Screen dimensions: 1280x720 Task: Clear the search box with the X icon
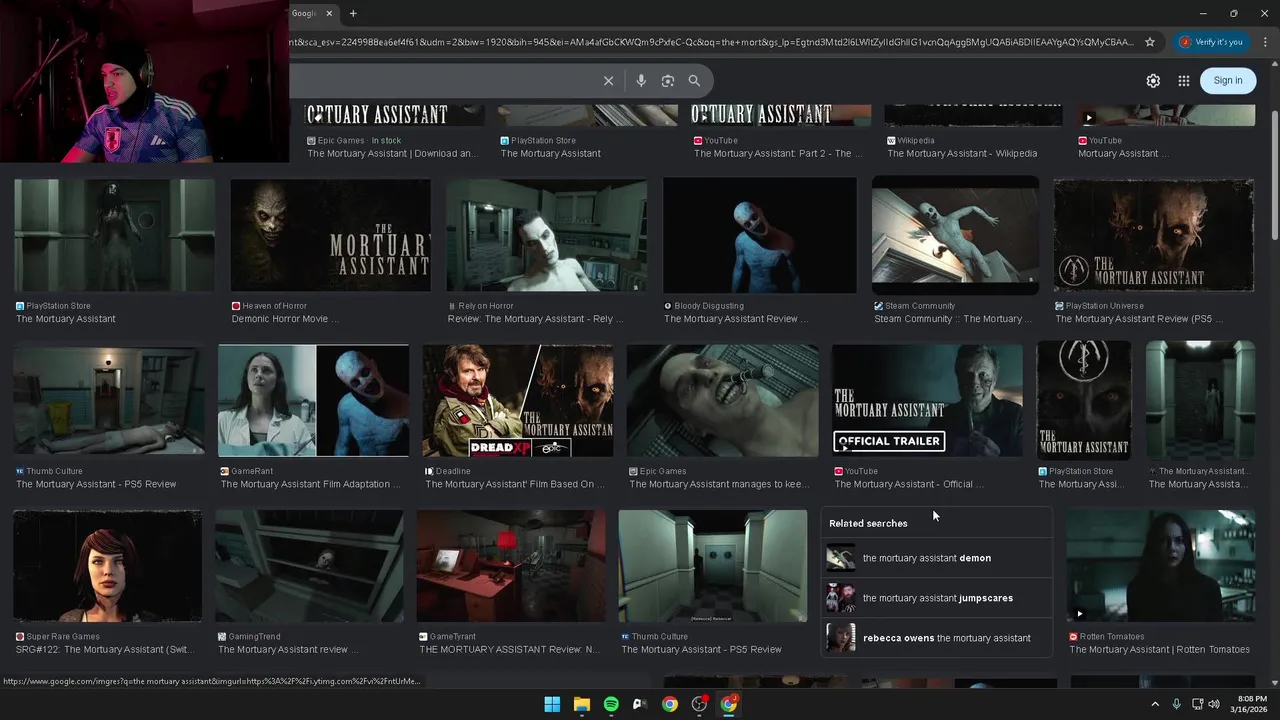608,81
